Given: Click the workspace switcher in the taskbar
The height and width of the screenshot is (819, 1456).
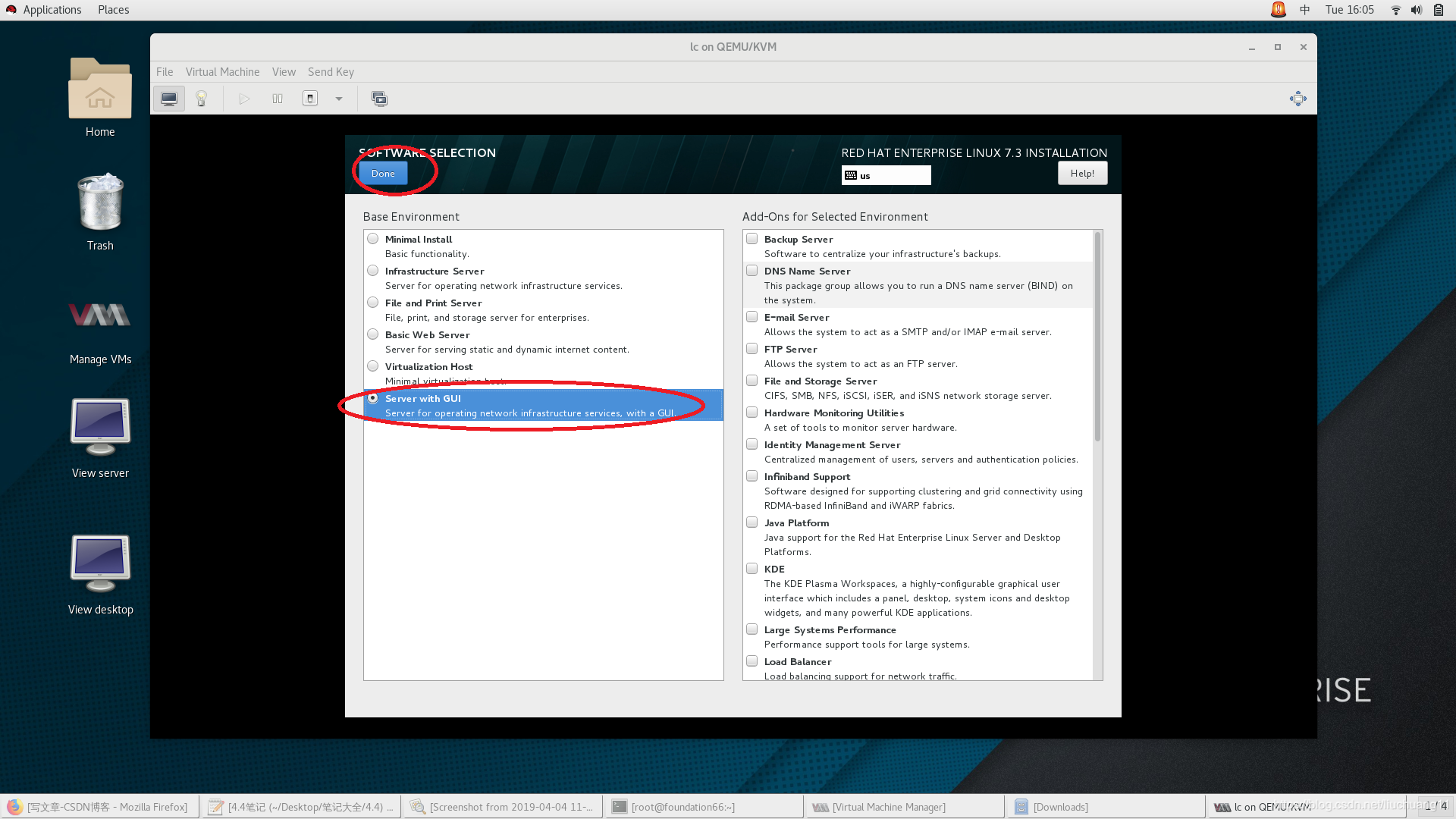Looking at the screenshot, I should [1435, 807].
